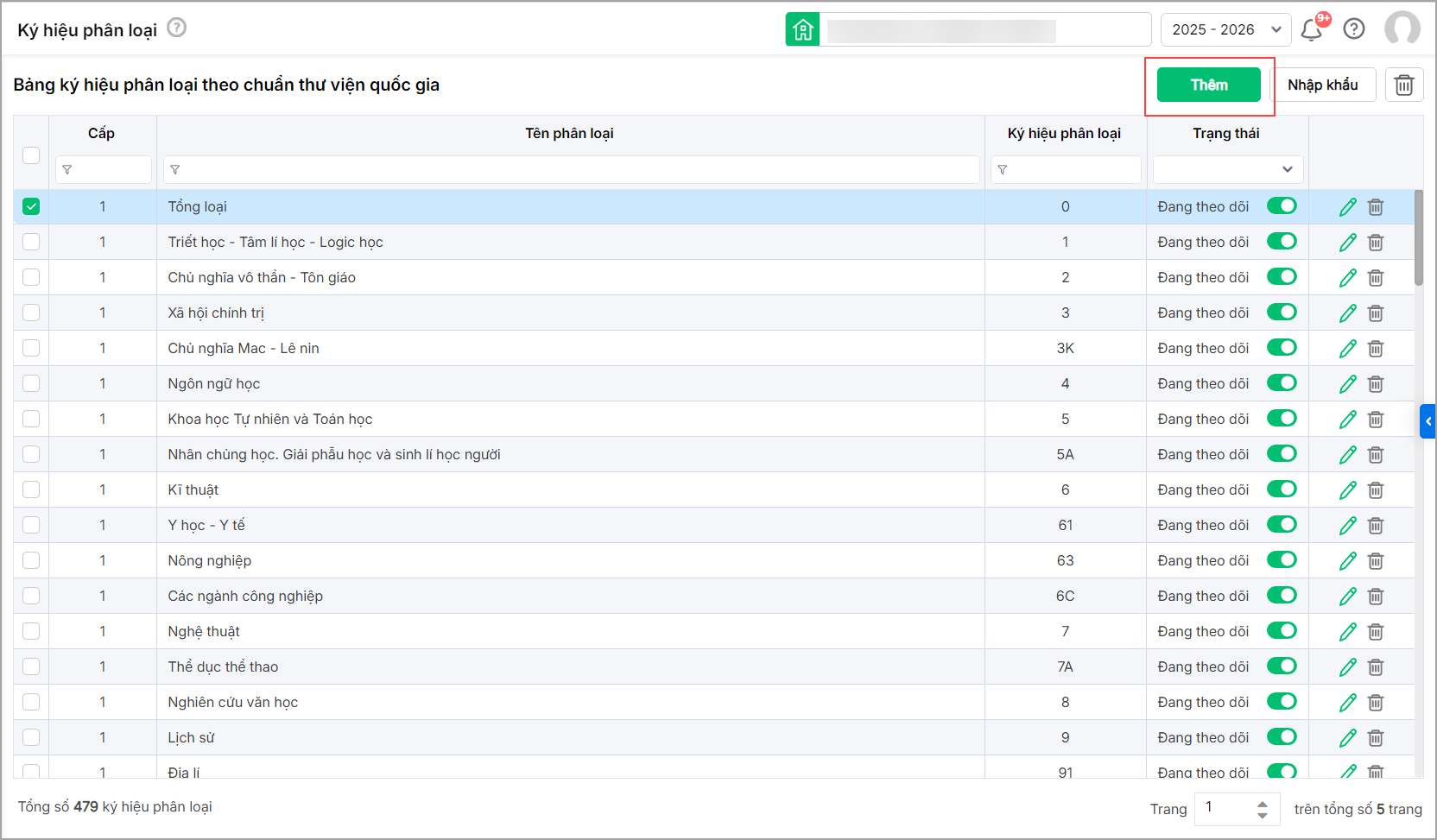1437x840 pixels.
Task: Uncheck the Tổng loại row checkbox
Action: tap(31, 206)
